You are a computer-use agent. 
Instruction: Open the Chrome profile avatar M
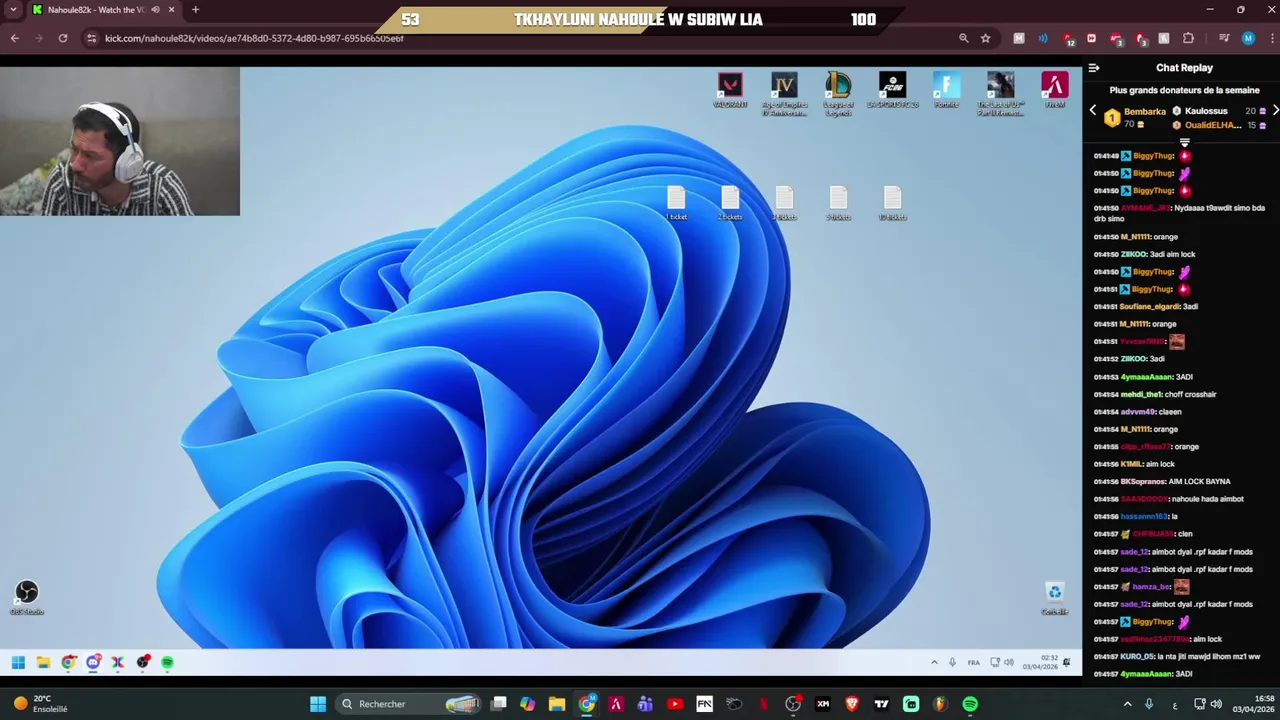[x=1248, y=38]
